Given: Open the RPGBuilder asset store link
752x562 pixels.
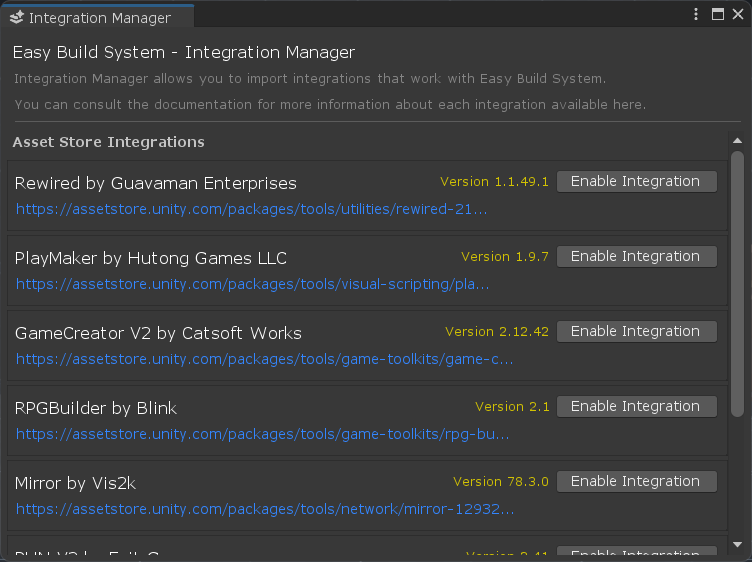Looking at the screenshot, I should point(262,434).
